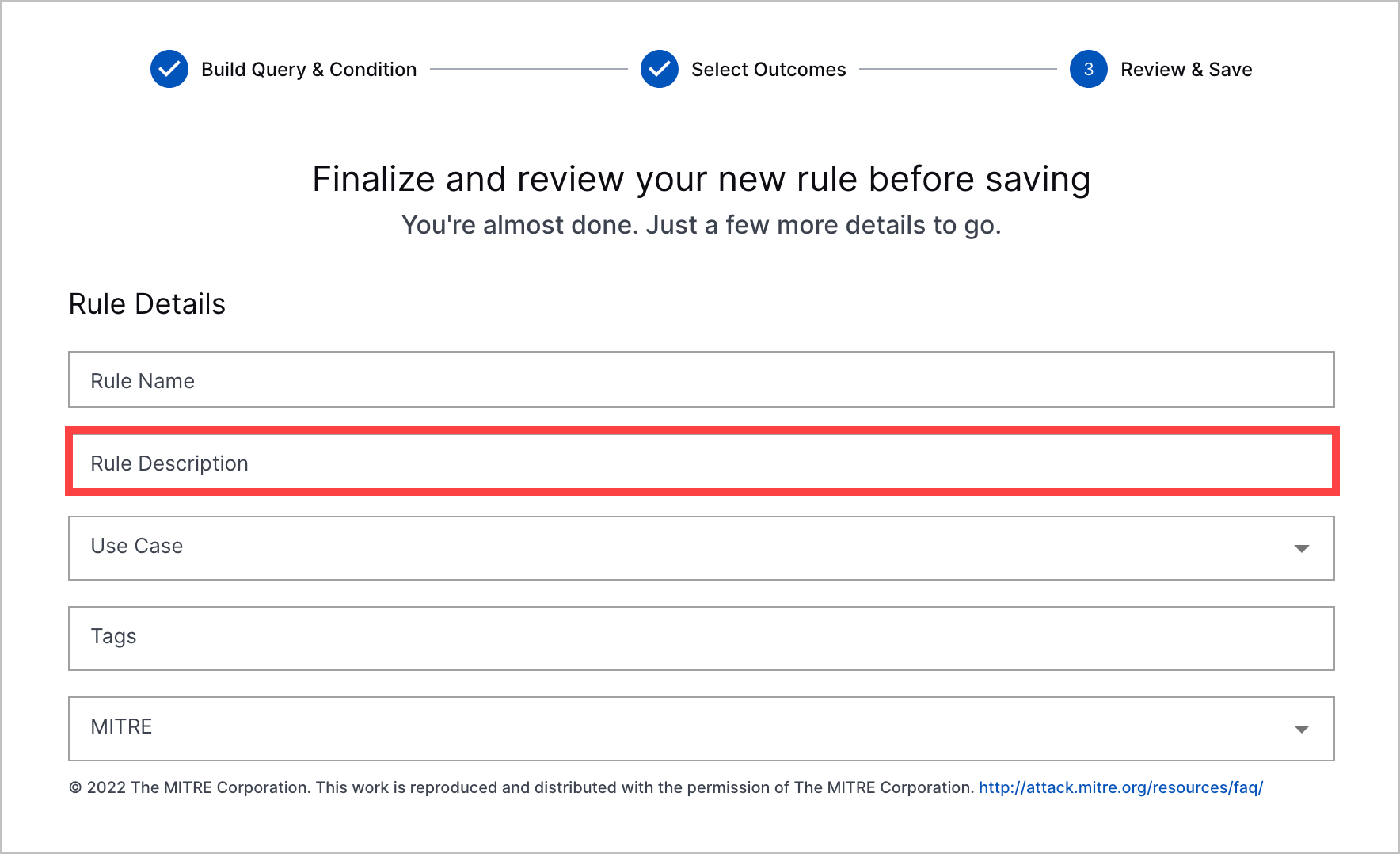Click the step 3 circle icon

point(1089,69)
